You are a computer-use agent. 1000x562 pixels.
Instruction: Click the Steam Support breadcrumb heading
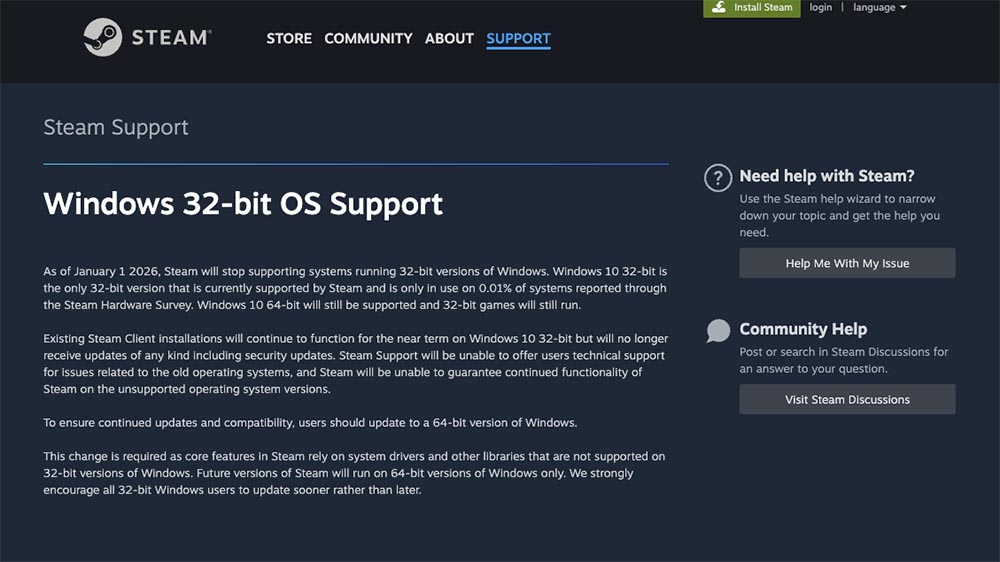115,128
